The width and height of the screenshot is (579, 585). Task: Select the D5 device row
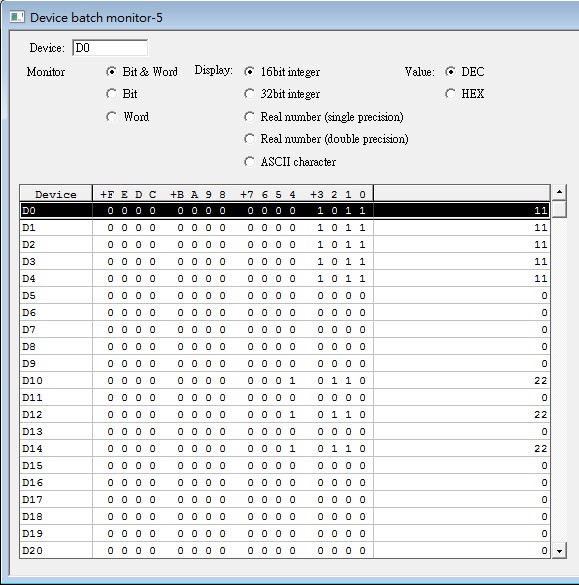[x=285, y=295]
